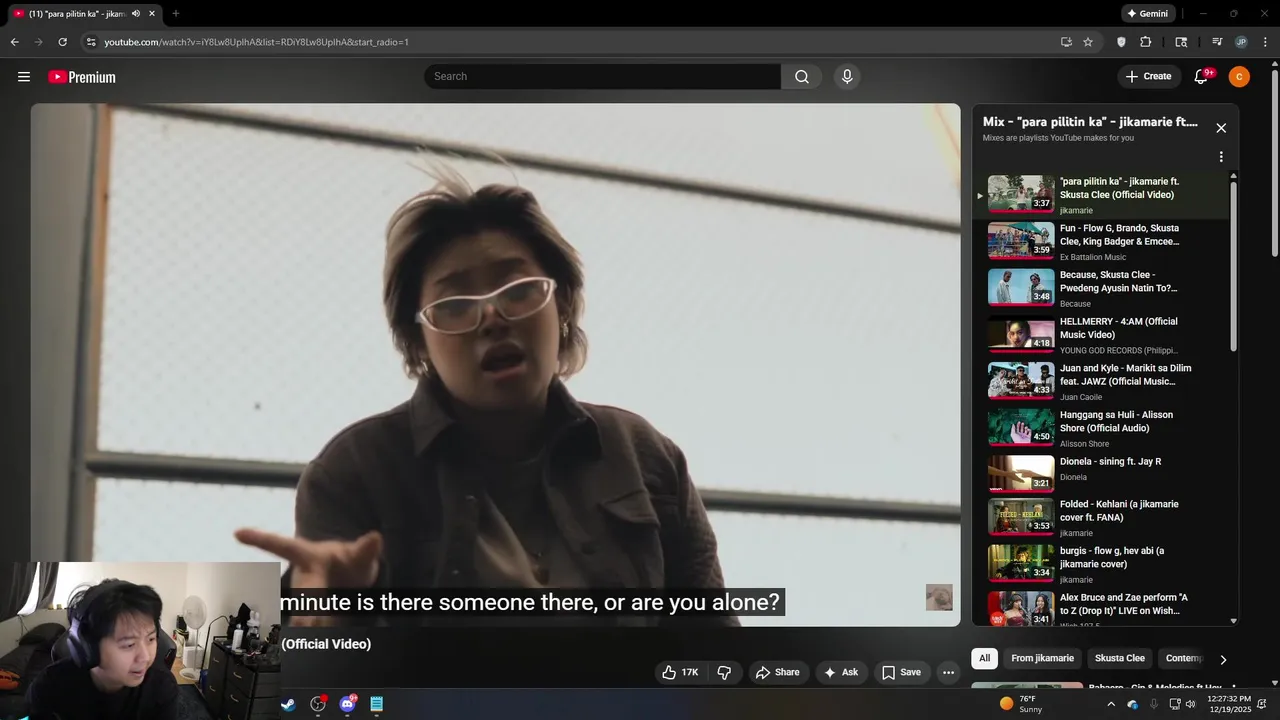Click the Ask button

(x=841, y=672)
